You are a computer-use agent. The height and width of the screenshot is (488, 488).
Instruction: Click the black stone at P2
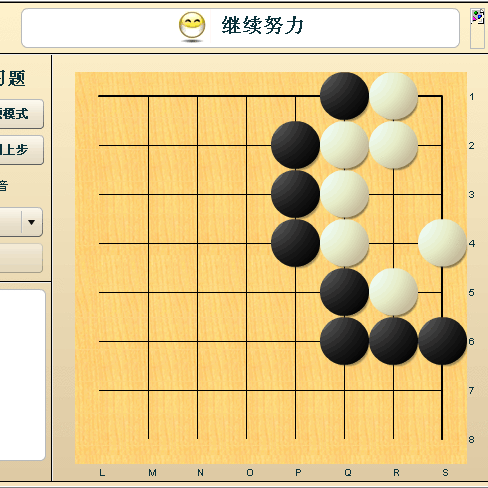(x=295, y=145)
